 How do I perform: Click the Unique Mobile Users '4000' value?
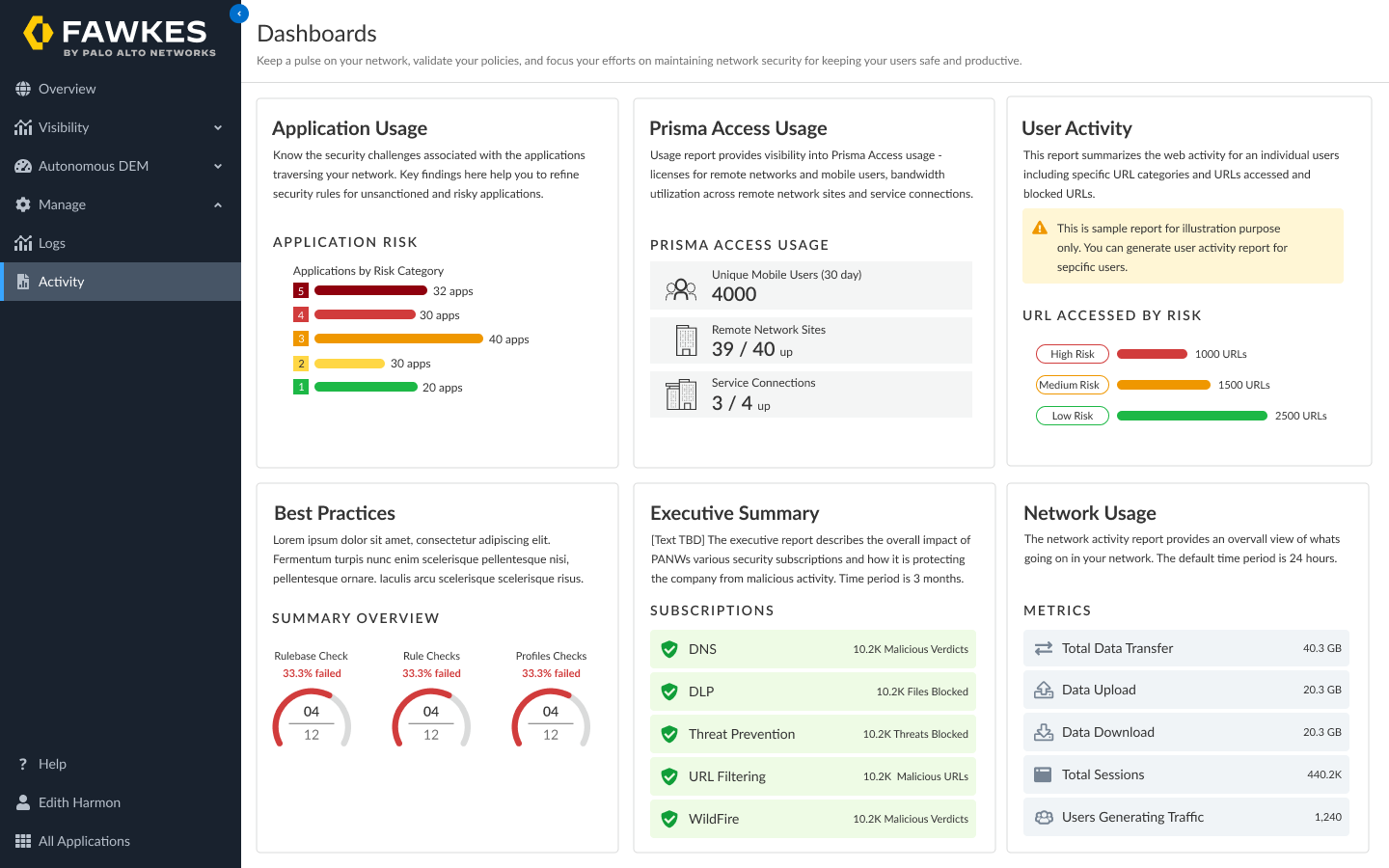pyautogui.click(x=734, y=294)
